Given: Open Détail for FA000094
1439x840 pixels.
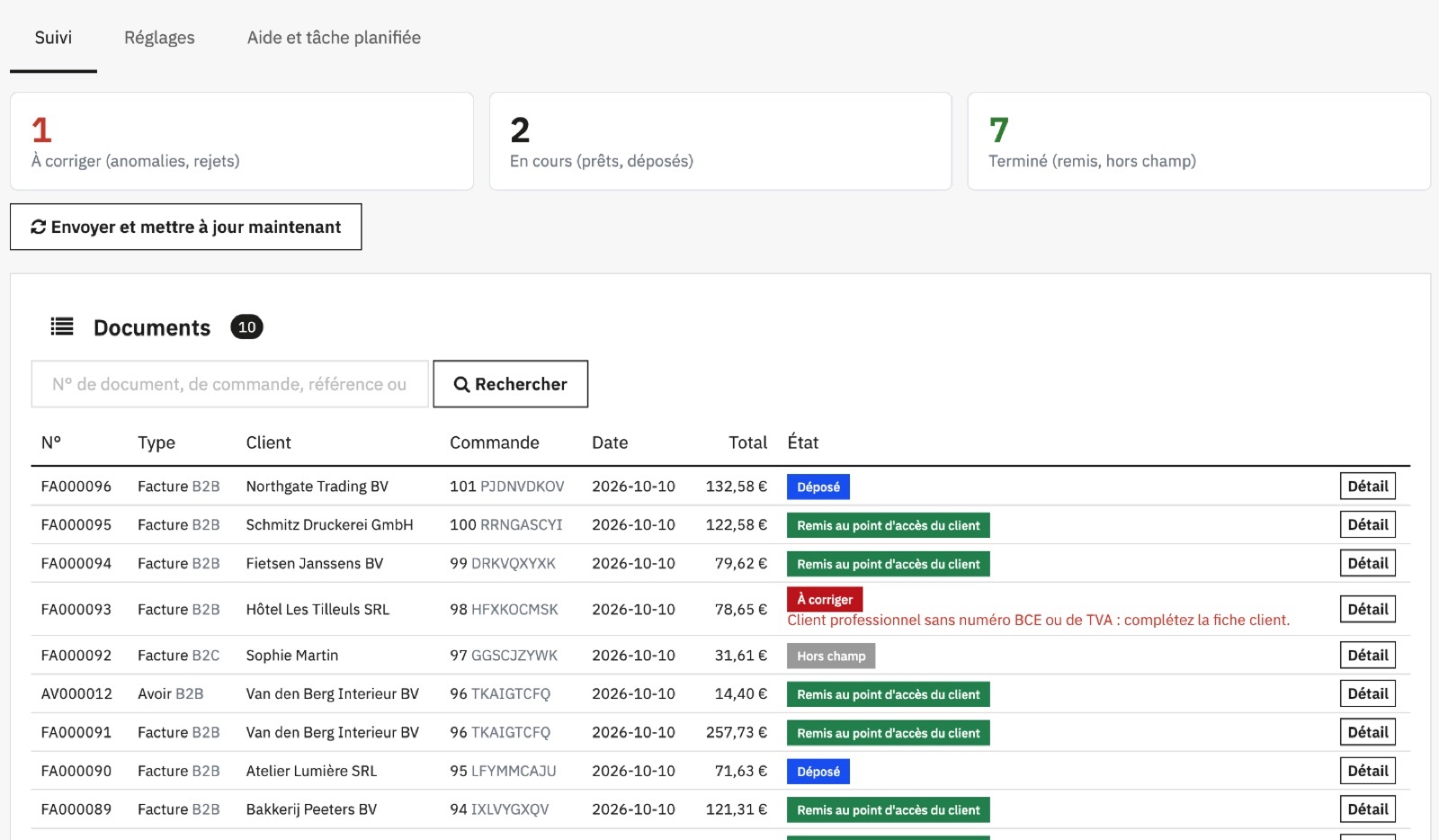Looking at the screenshot, I should coord(1368,564).
